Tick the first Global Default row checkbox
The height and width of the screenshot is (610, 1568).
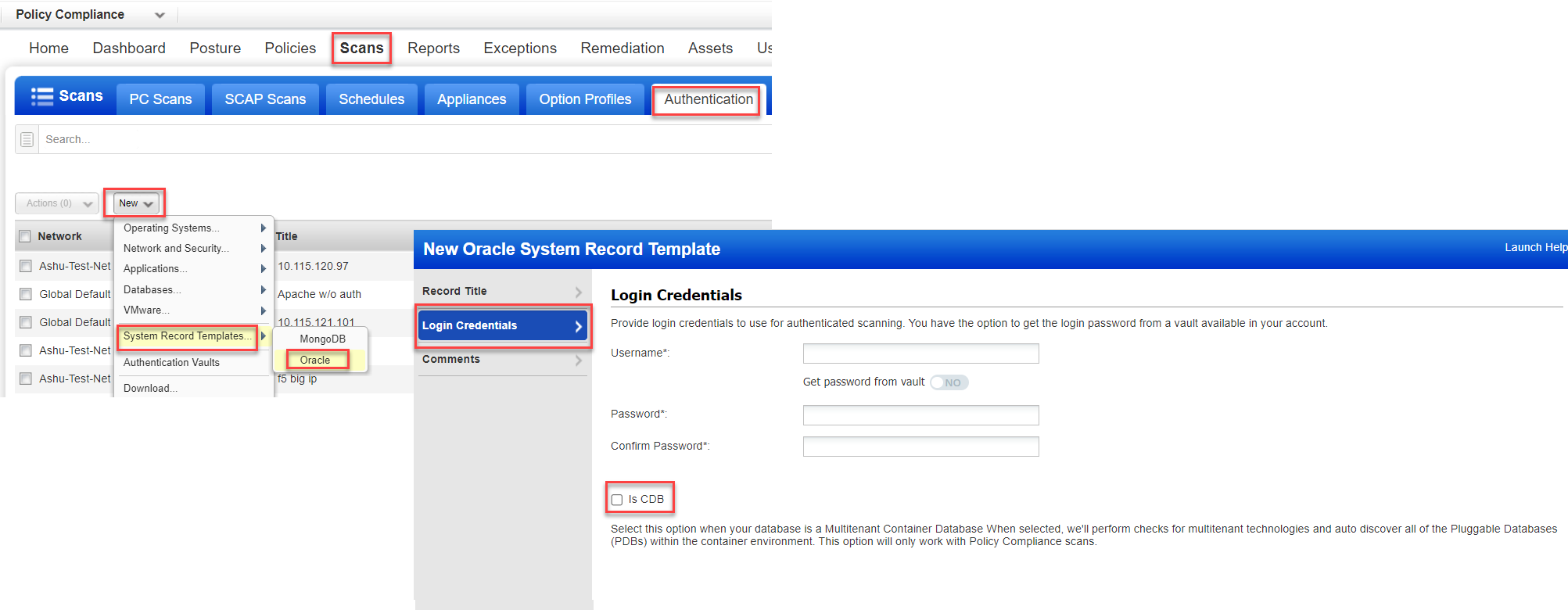26,294
